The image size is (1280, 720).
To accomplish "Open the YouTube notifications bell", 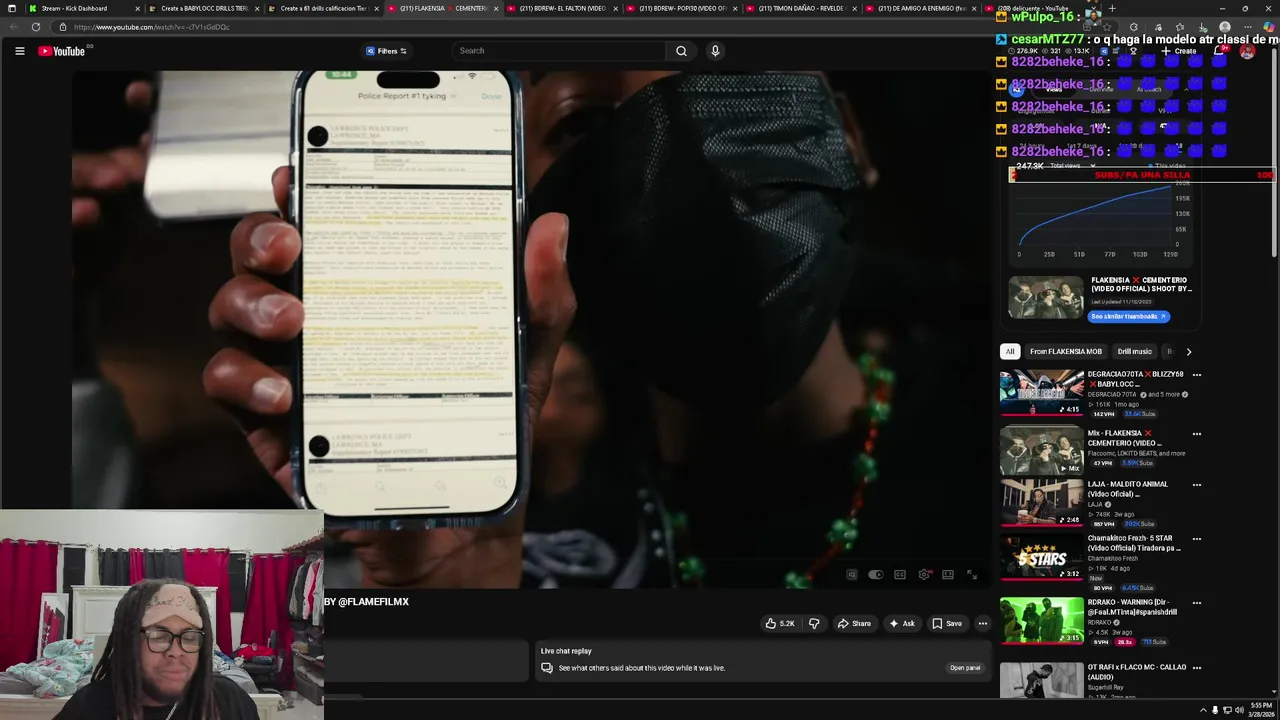I will pos(1219,51).
